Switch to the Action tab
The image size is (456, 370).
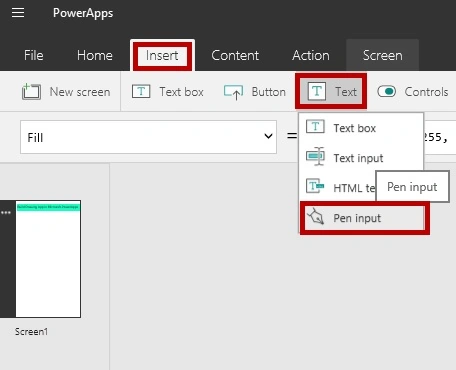tap(311, 55)
